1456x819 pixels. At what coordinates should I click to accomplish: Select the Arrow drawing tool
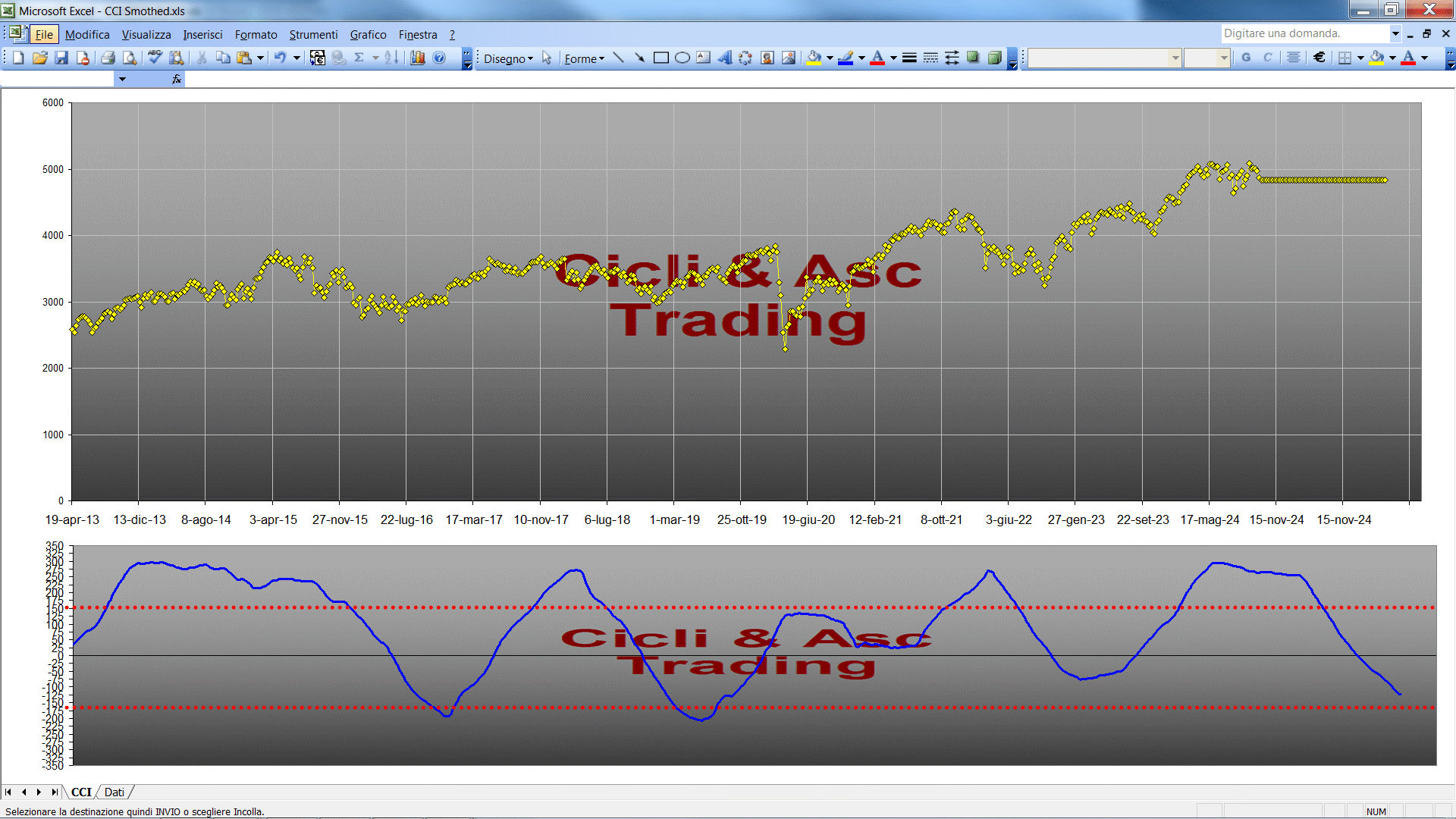(639, 58)
